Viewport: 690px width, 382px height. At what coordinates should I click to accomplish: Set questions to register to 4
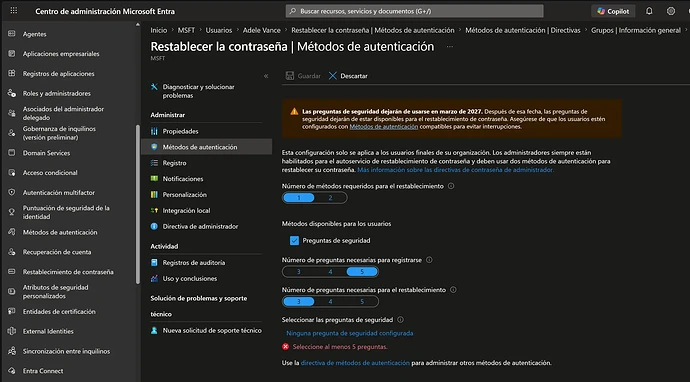click(330, 272)
